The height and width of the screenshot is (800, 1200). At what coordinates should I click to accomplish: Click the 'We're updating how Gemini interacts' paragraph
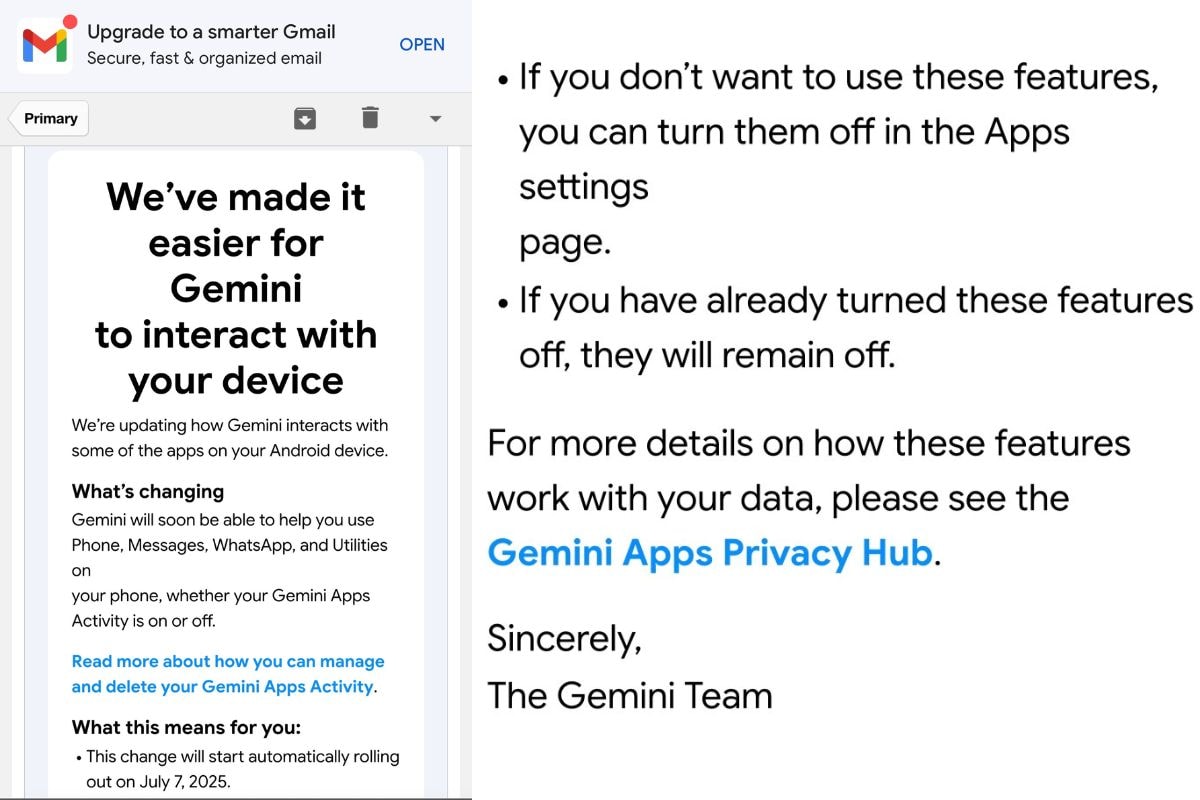229,438
